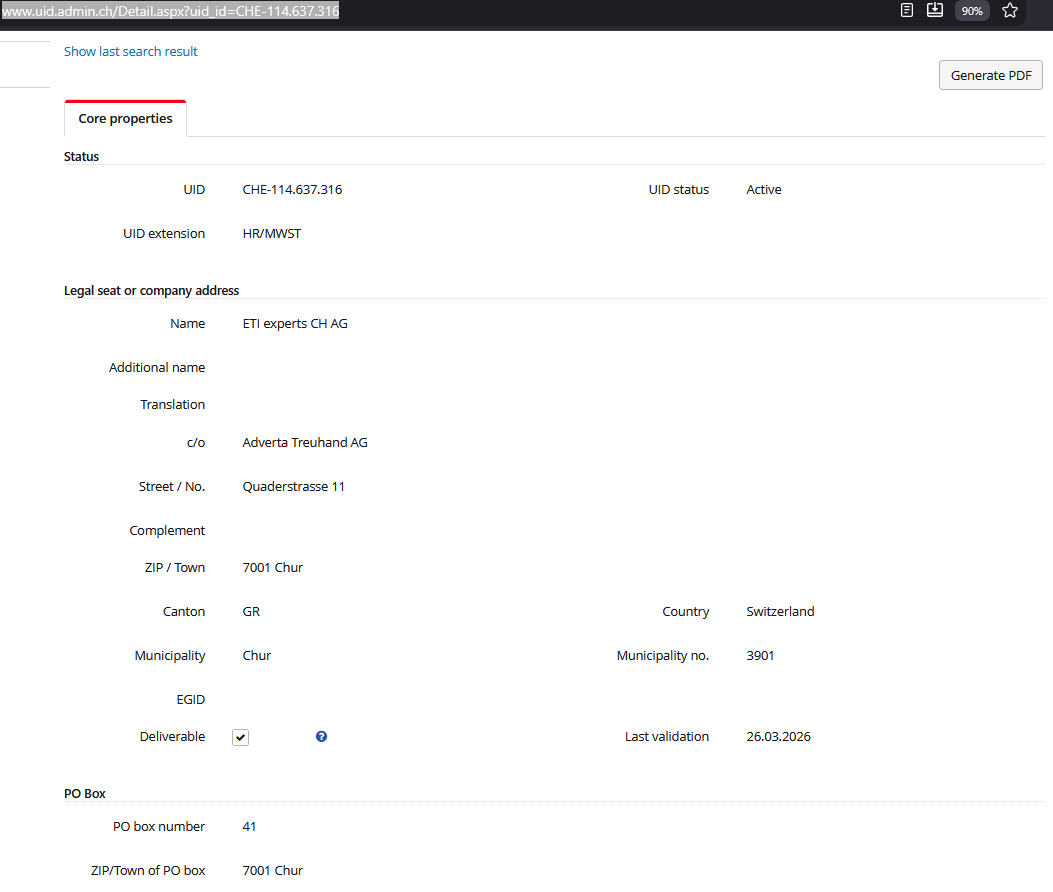Click the UID extension value HR/MWST
Screen dimensions: 1053x892
click(x=272, y=233)
